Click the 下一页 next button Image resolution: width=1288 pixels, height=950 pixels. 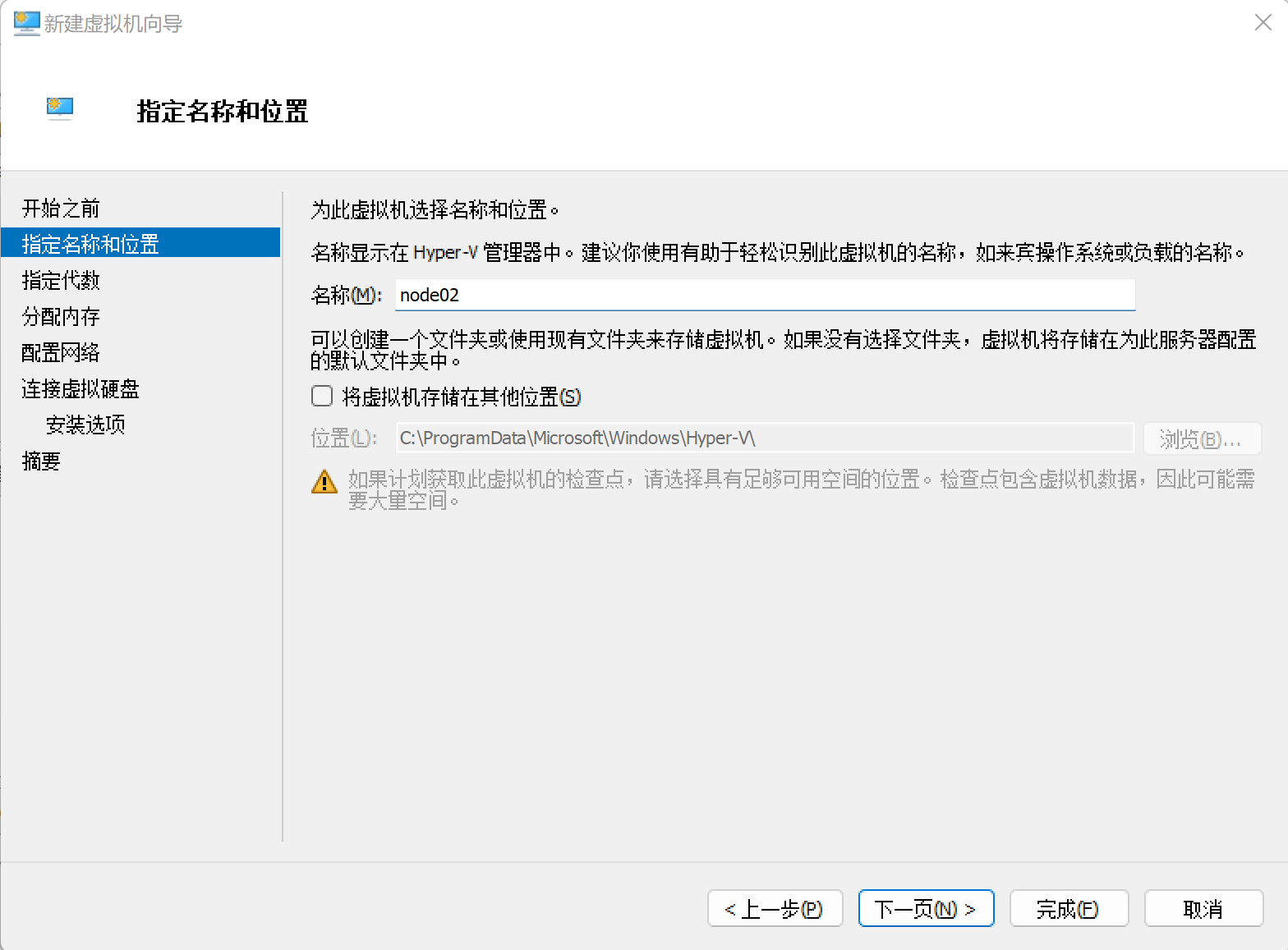(x=926, y=909)
